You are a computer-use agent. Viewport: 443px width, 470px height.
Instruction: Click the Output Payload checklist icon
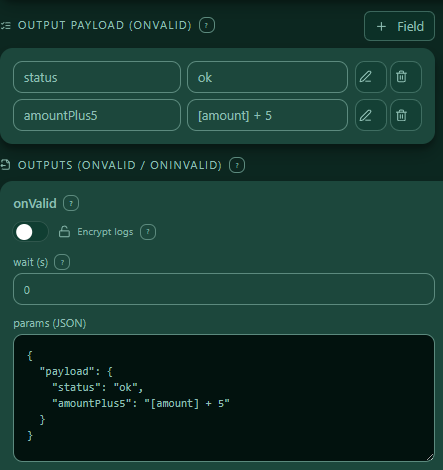point(6,25)
